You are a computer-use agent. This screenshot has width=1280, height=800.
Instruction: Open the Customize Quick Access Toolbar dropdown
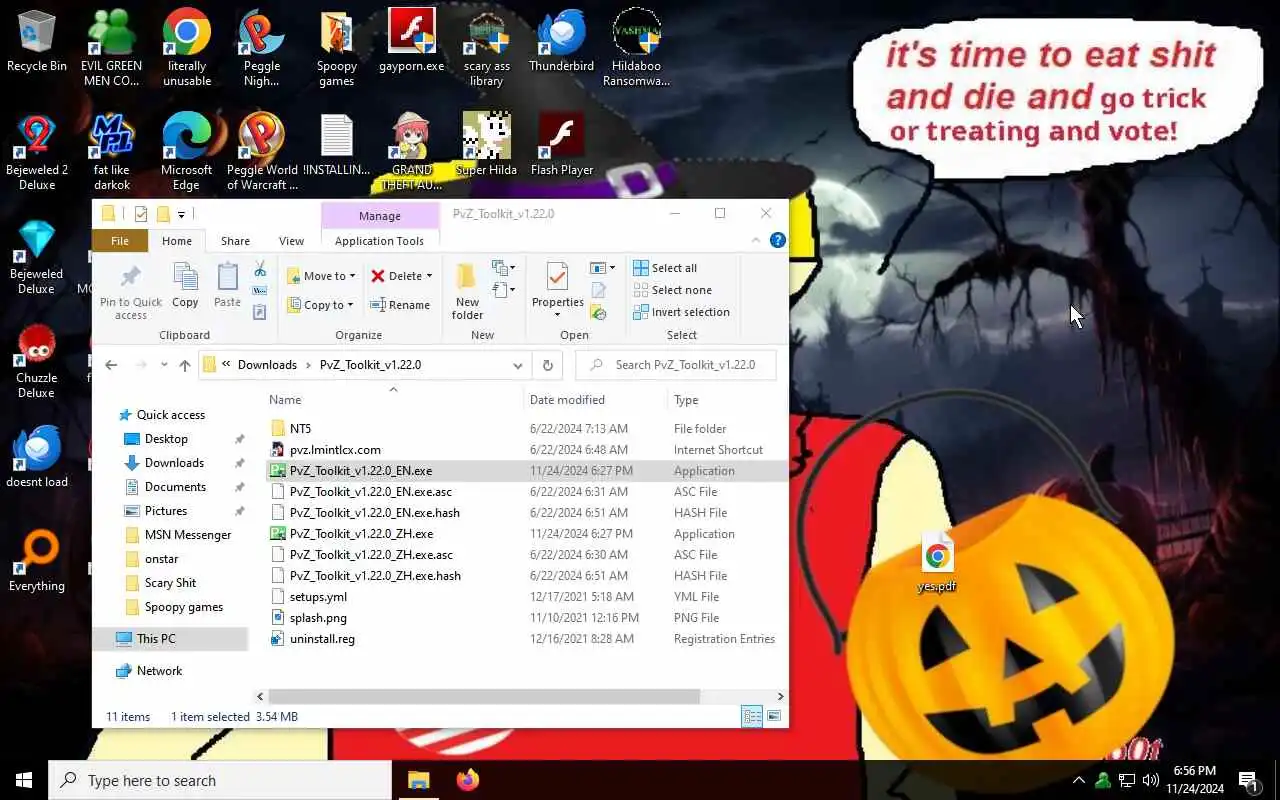pos(181,214)
